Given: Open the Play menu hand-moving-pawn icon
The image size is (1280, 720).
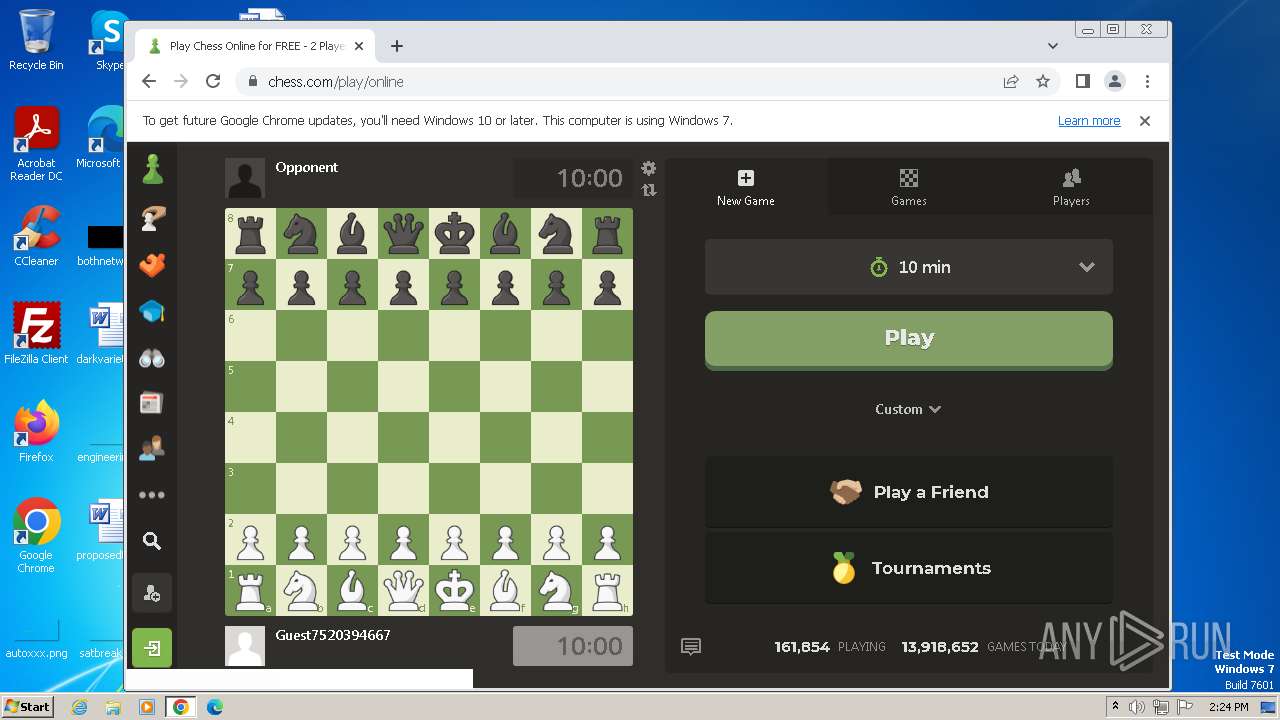Looking at the screenshot, I should click(152, 218).
